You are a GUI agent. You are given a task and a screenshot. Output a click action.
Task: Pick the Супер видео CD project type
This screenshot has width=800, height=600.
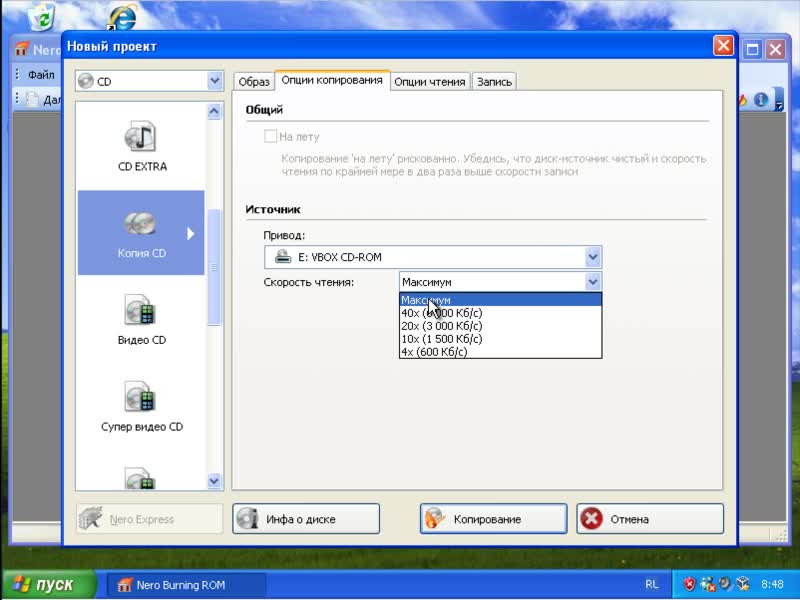[x=142, y=407]
